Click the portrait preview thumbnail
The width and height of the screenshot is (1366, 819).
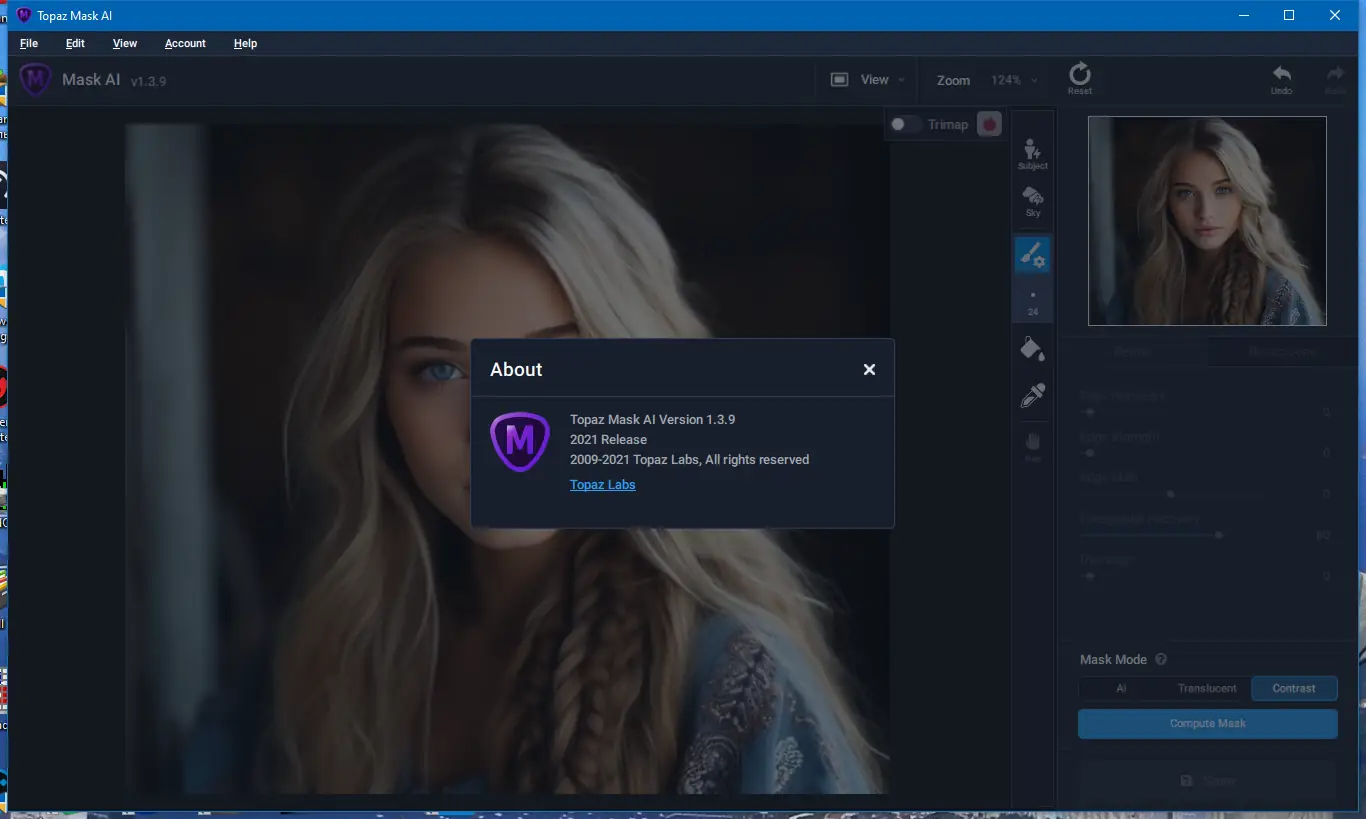pyautogui.click(x=1207, y=221)
